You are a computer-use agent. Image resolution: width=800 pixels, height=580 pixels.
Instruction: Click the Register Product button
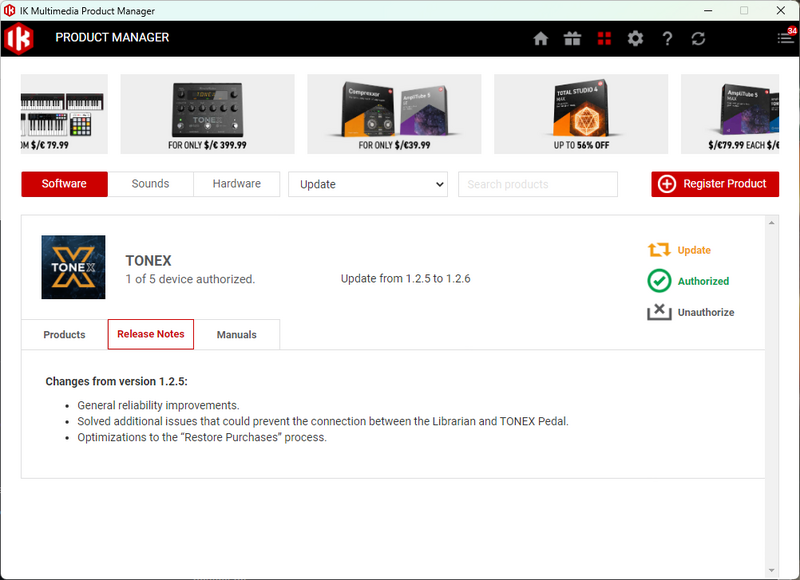(x=715, y=184)
